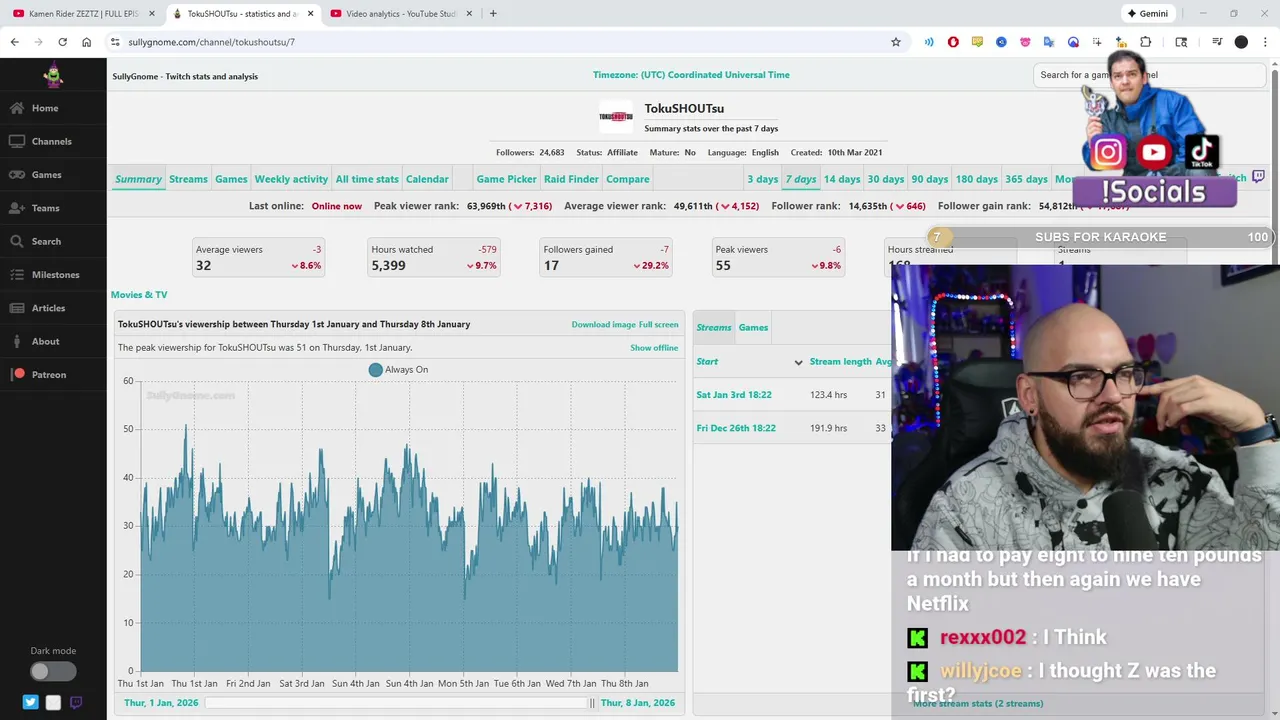Click the pink pig extension icon
1280x720 pixels.
pyautogui.click(x=1025, y=42)
